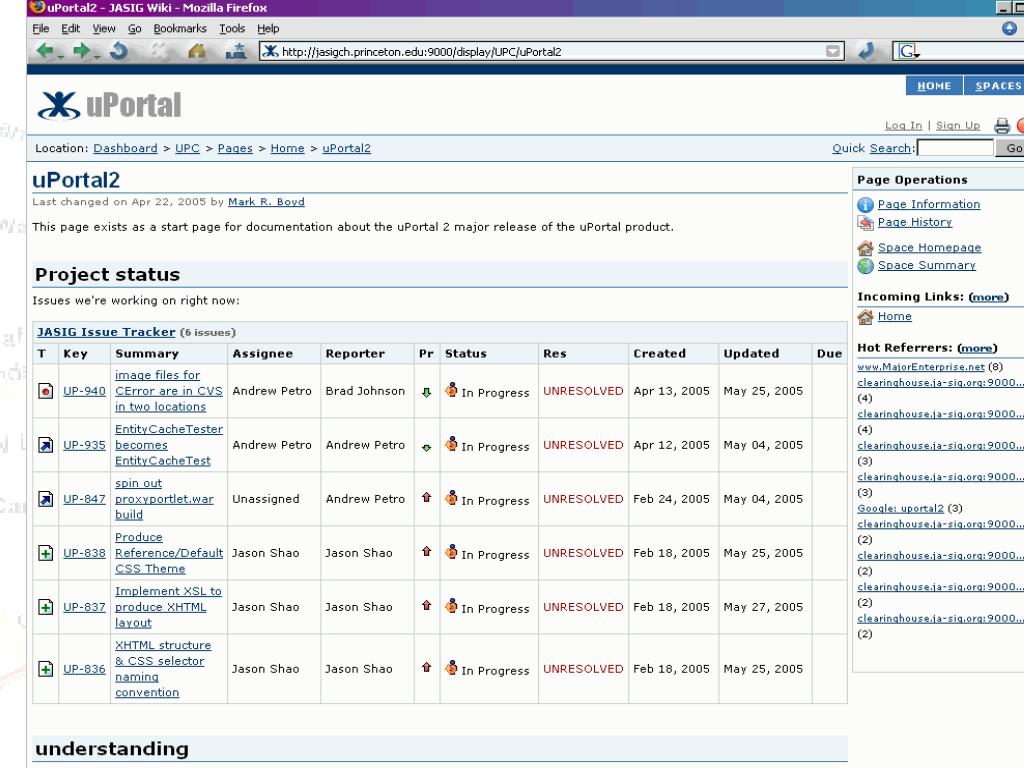Screen dimensions: 1024x768
Task: Open the Go menu
Action: pyautogui.click(x=135, y=29)
